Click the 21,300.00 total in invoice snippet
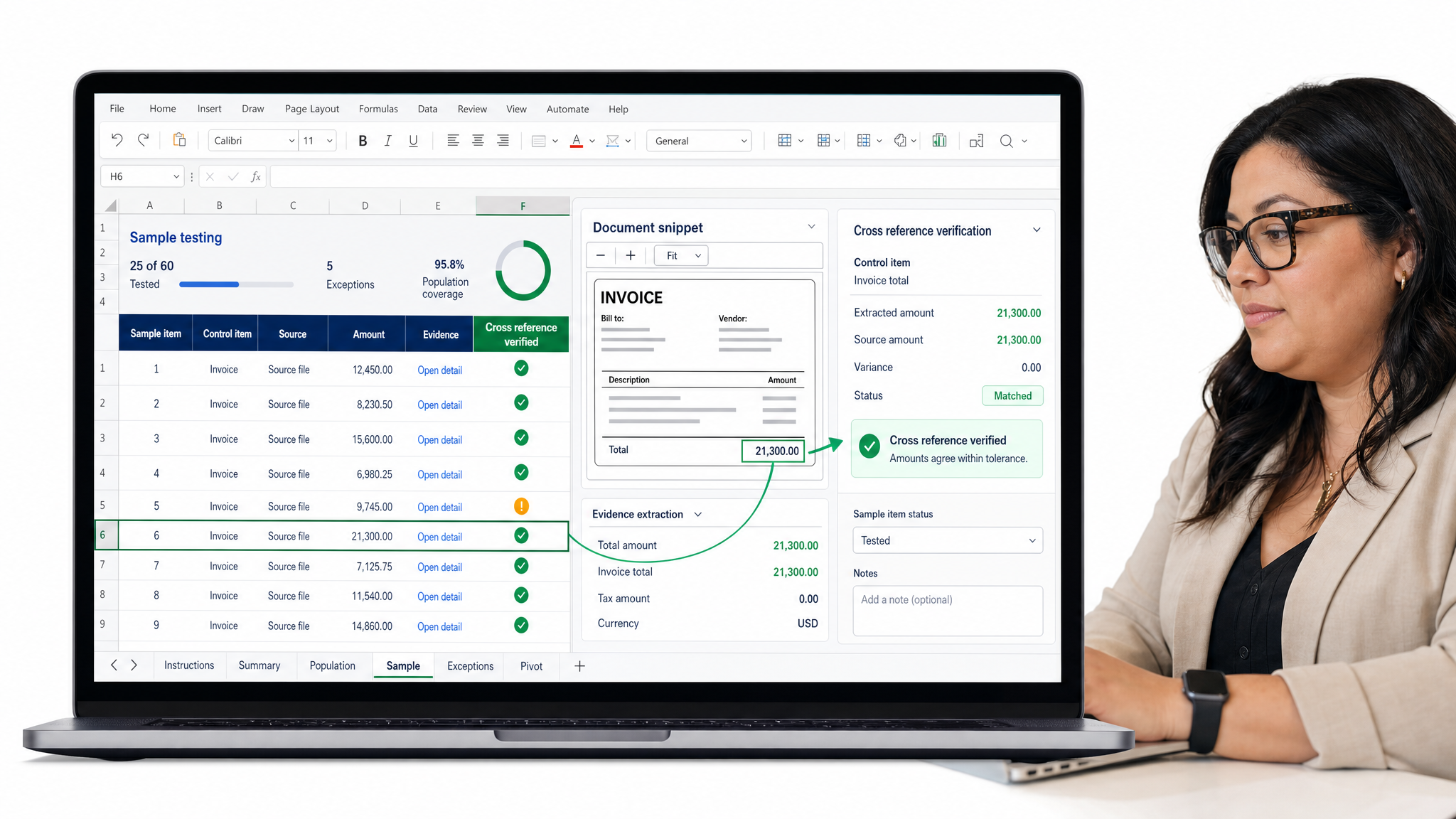 [x=773, y=451]
